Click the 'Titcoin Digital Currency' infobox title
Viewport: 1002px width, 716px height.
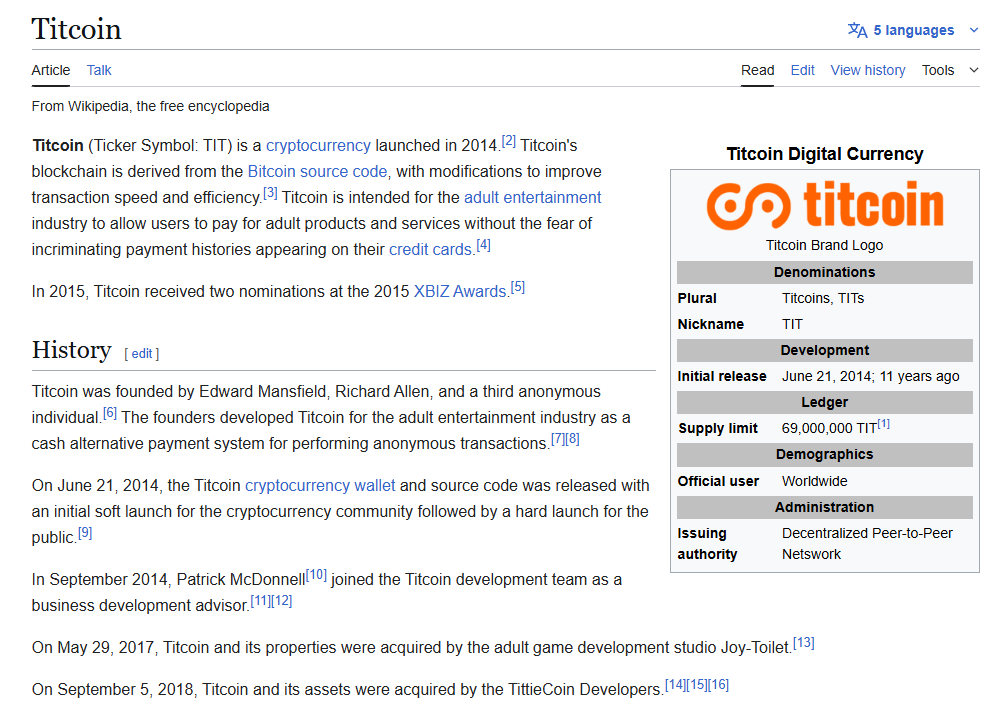coord(825,154)
